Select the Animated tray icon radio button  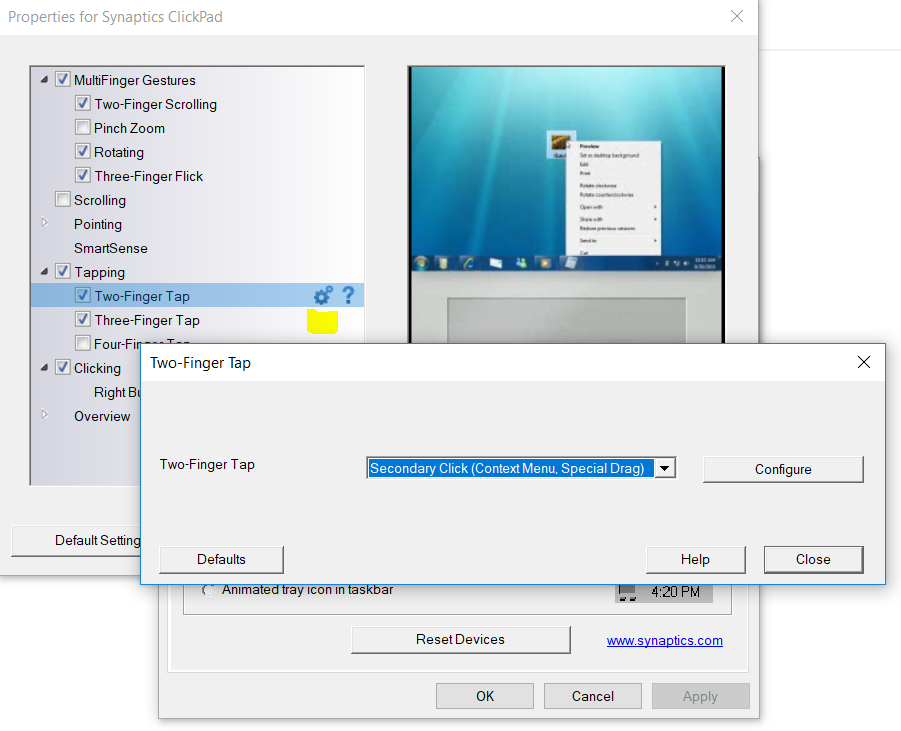click(x=208, y=590)
